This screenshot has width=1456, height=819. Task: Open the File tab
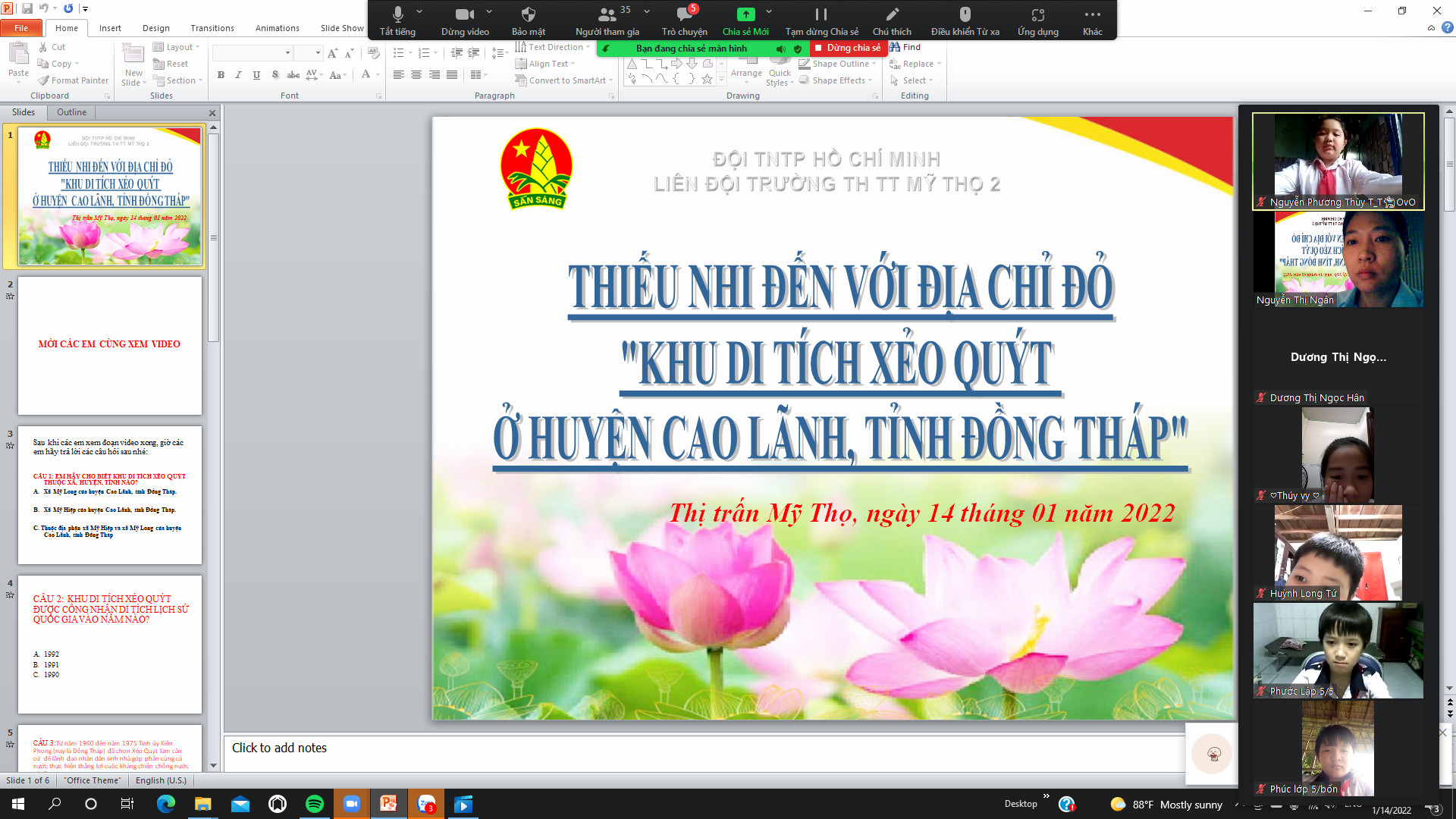21,28
